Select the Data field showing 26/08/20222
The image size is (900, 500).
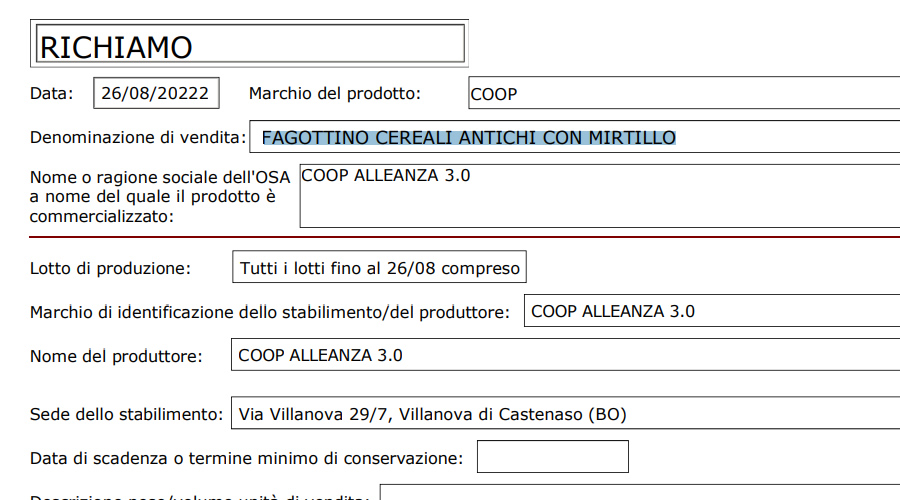[156, 94]
